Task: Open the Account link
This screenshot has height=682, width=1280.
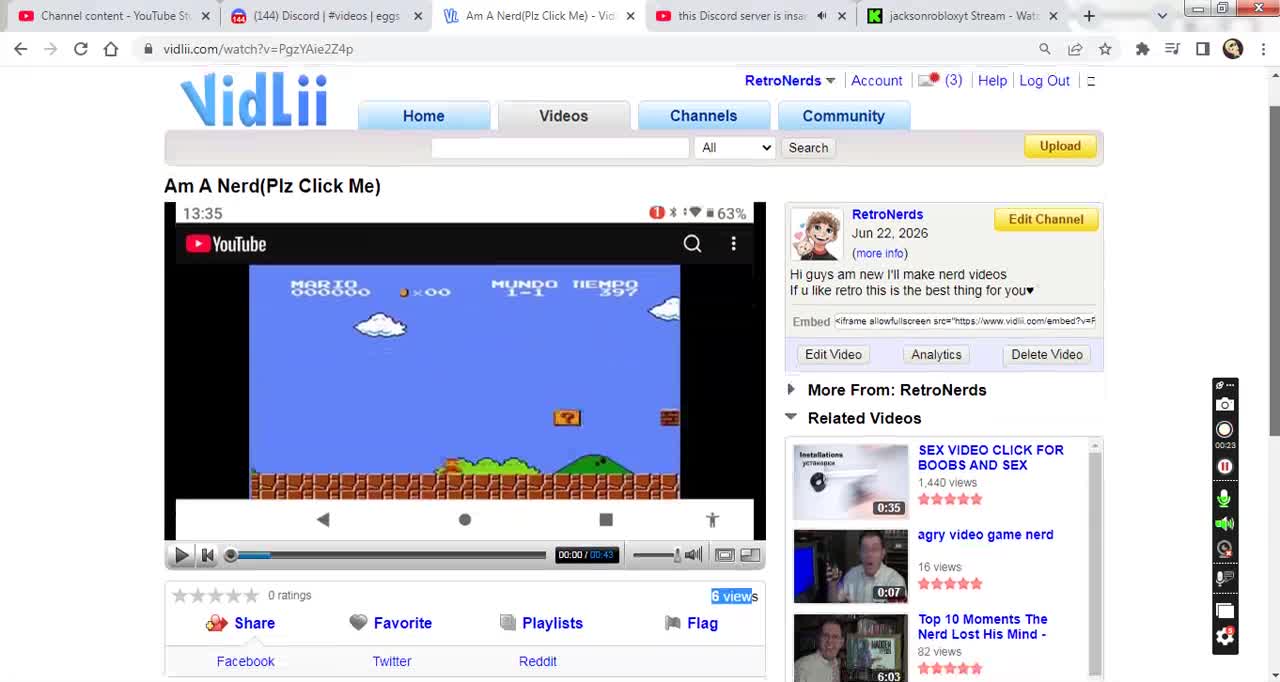Action: coord(877,81)
